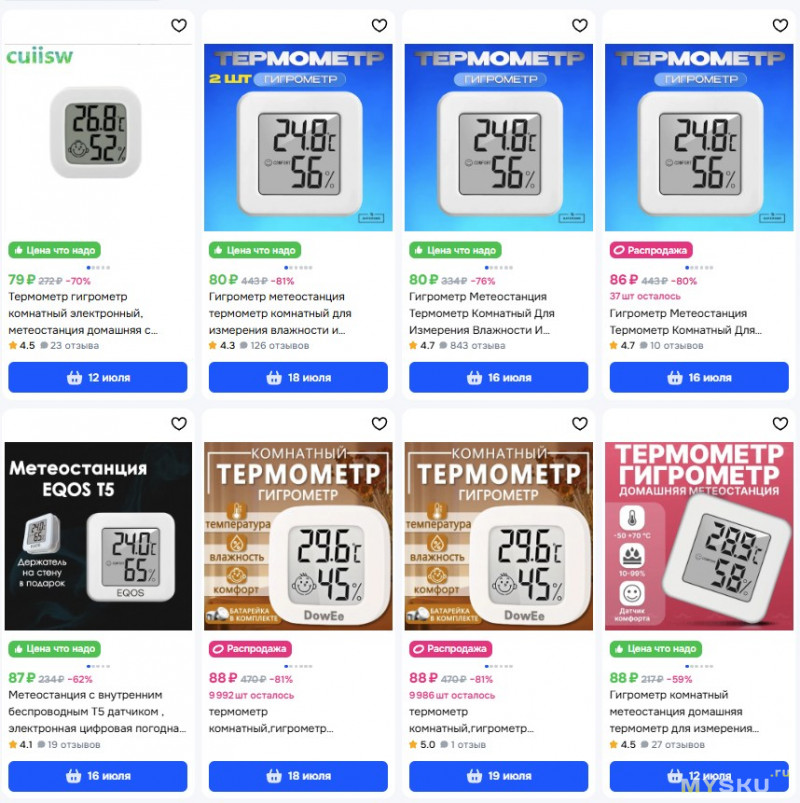The width and height of the screenshot is (800, 803).
Task: Add cuiisw thermometer to cart, 12 июля delivery
Action: tap(98, 377)
